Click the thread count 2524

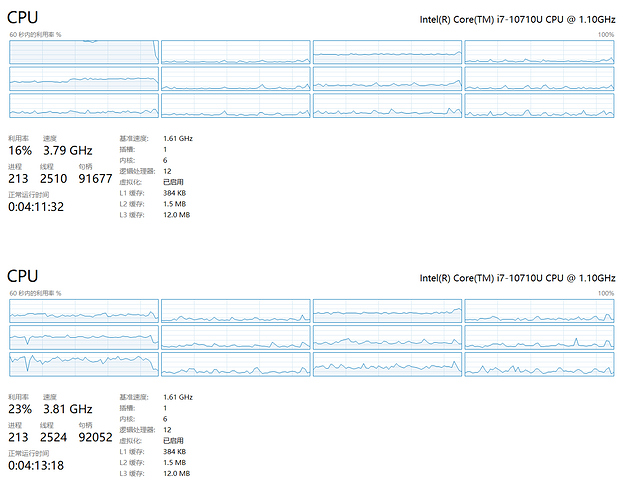coord(54,437)
